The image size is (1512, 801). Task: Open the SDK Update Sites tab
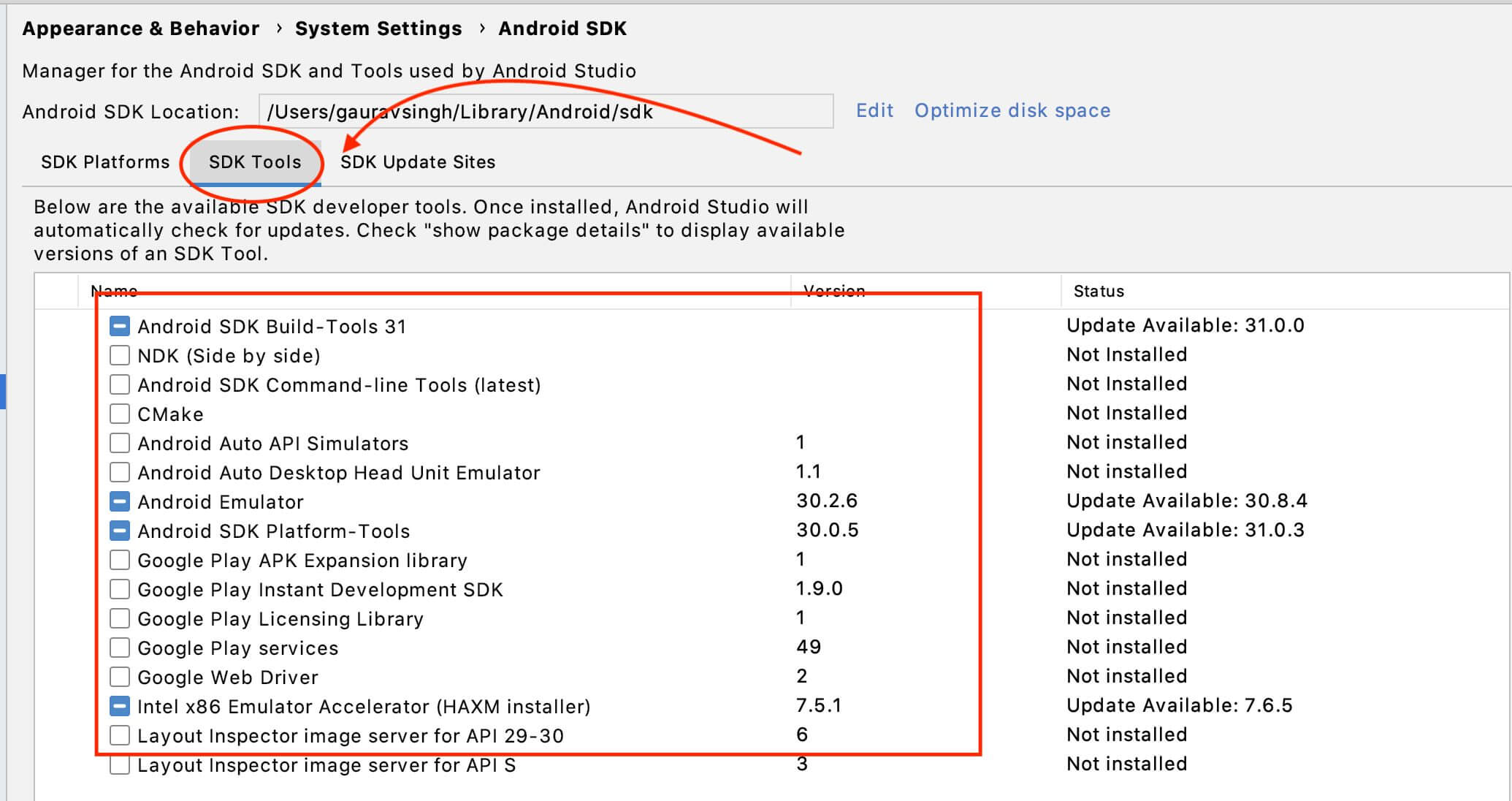click(x=418, y=162)
